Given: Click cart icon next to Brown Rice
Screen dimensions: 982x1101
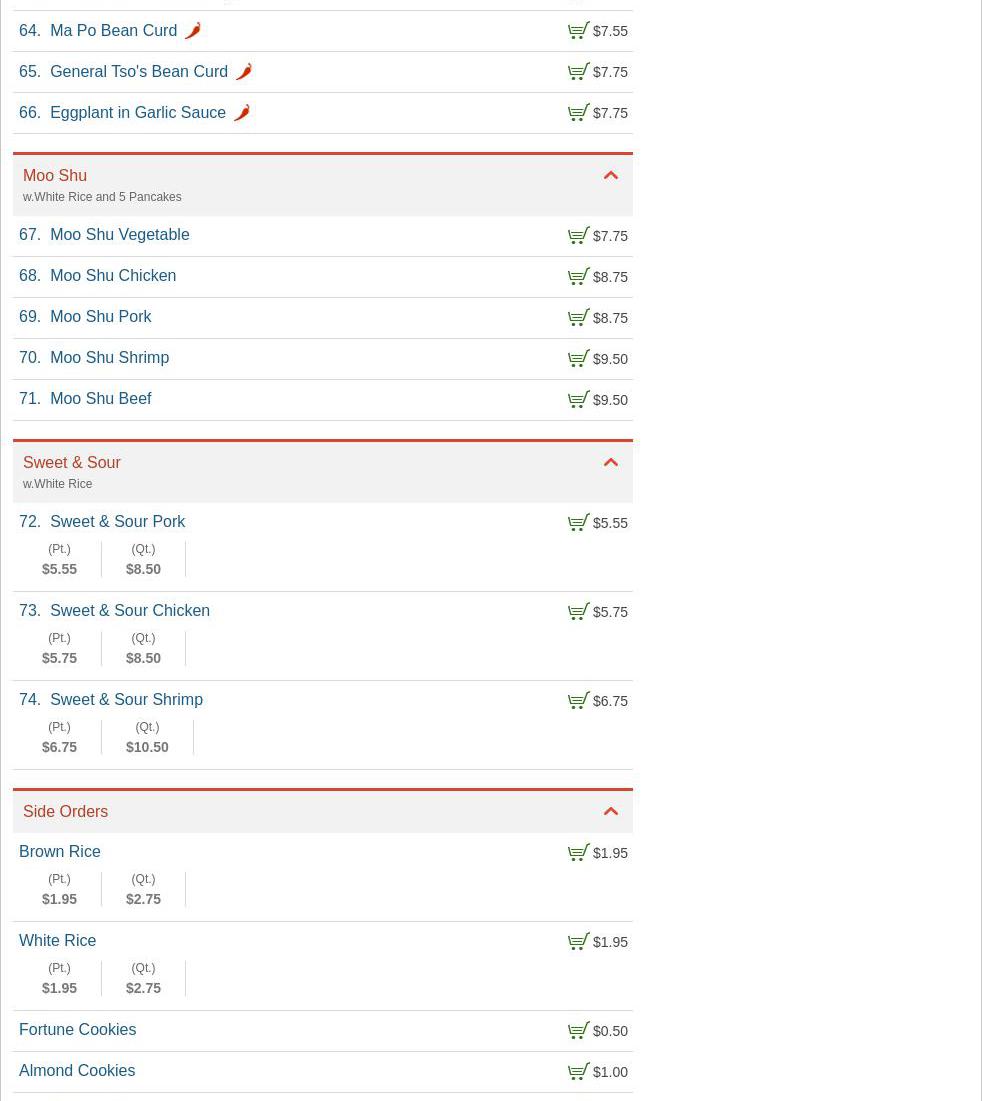Looking at the screenshot, I should (579, 853).
